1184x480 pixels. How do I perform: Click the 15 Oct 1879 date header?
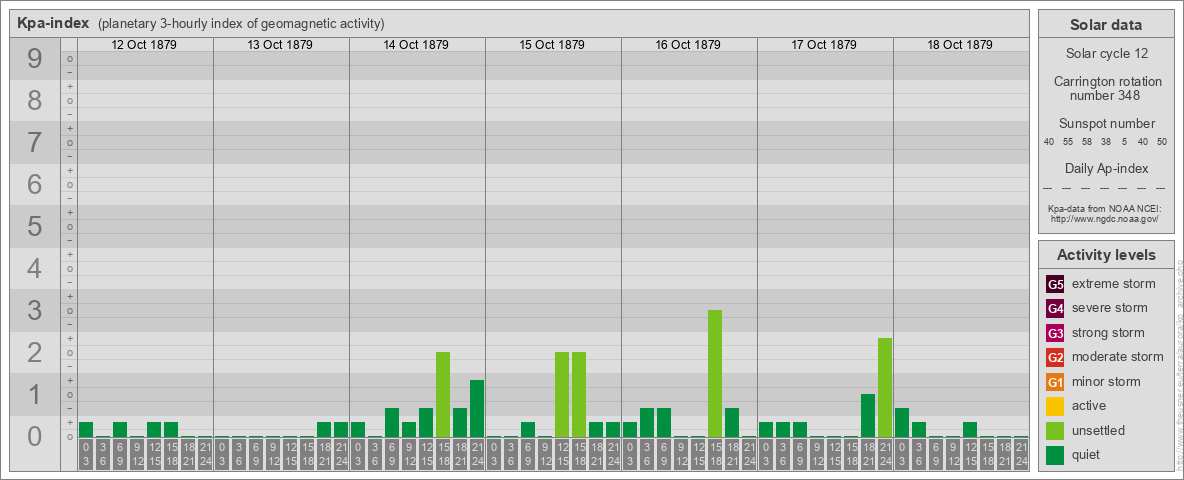point(551,45)
